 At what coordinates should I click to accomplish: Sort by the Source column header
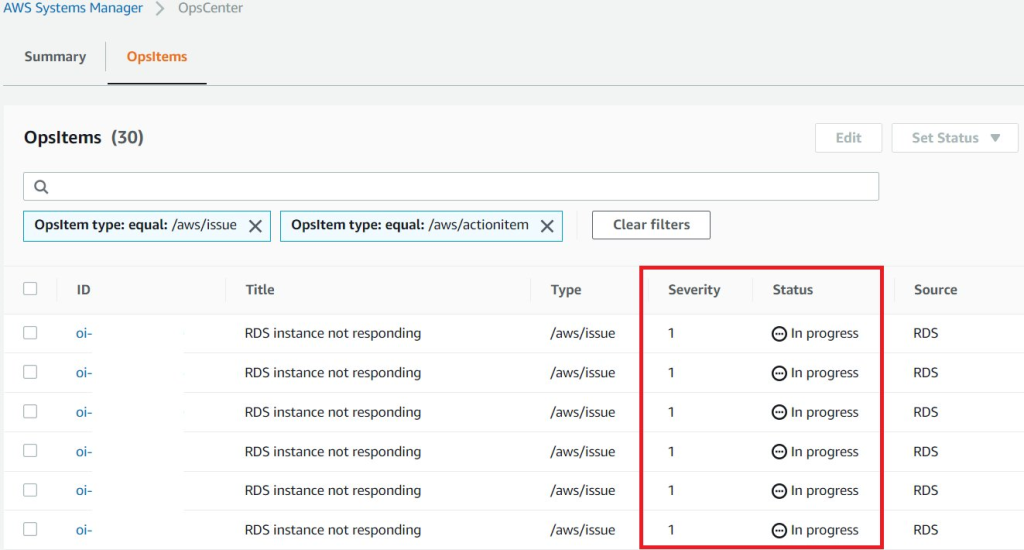[935, 289]
